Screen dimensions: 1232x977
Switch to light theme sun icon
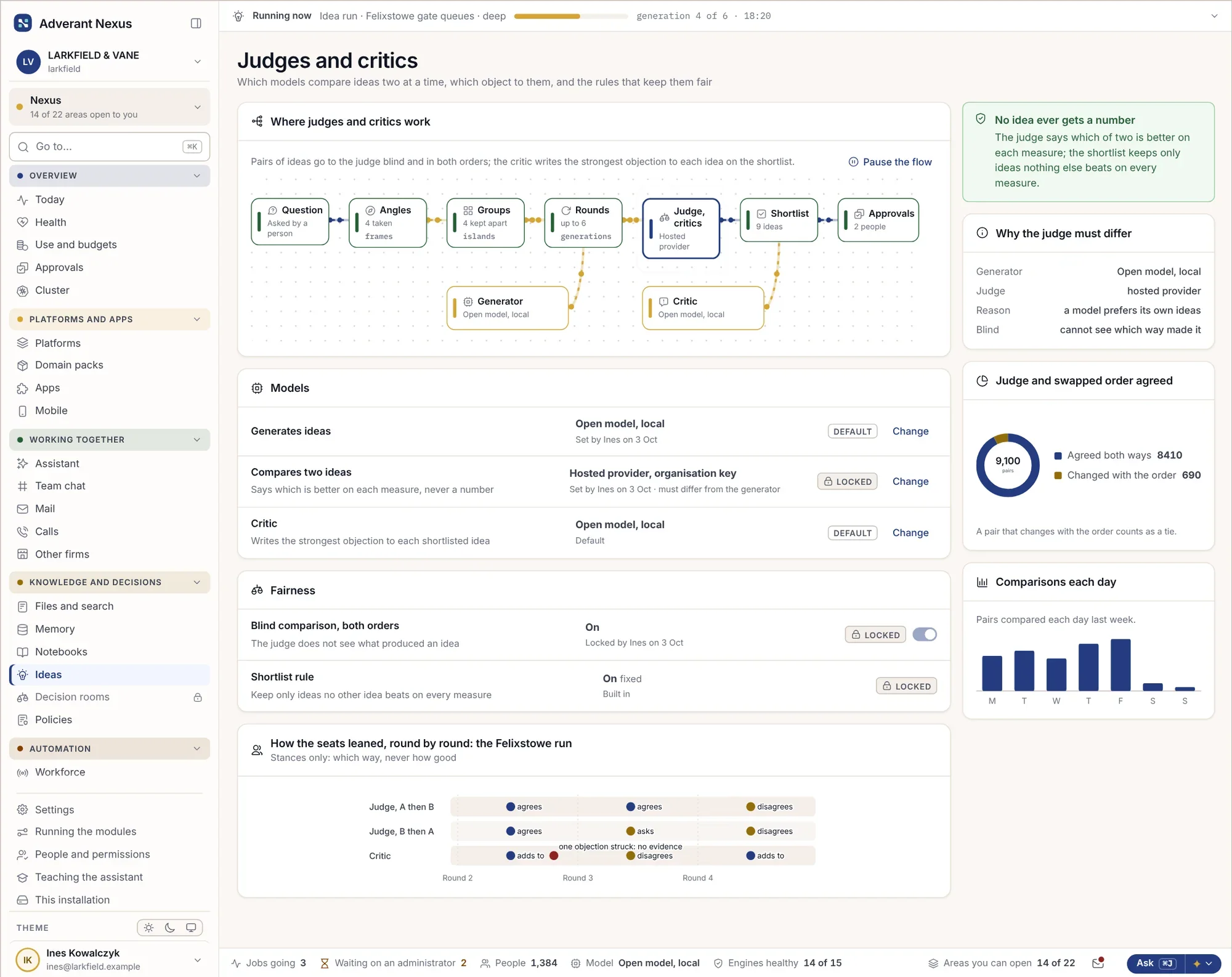pyautogui.click(x=148, y=928)
